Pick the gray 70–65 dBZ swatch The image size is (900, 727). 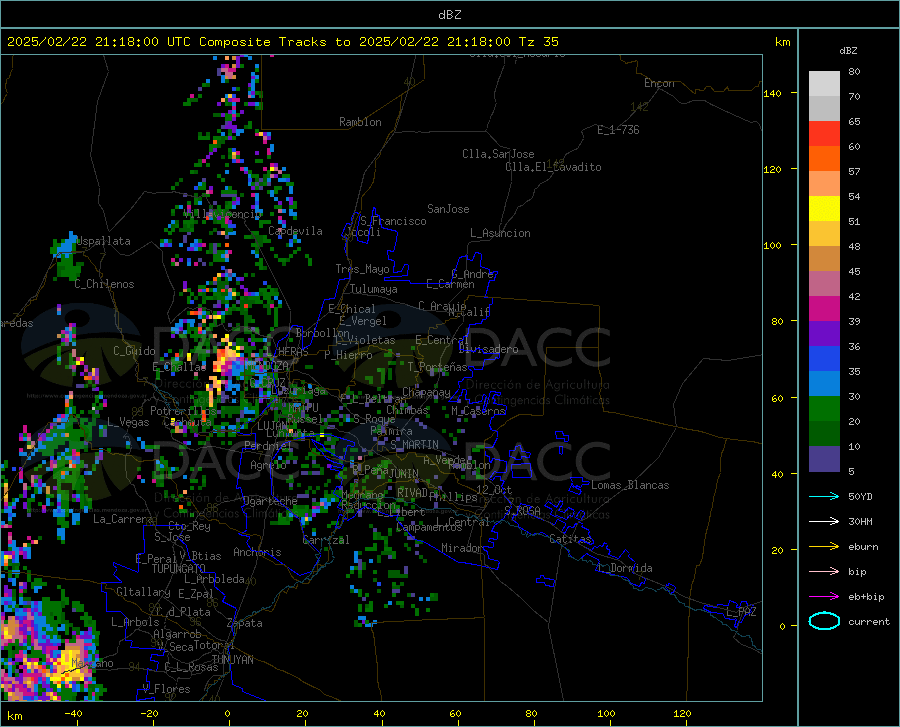click(x=824, y=108)
